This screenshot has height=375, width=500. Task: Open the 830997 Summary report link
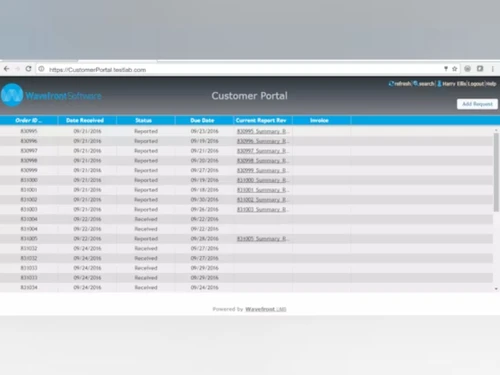point(263,151)
